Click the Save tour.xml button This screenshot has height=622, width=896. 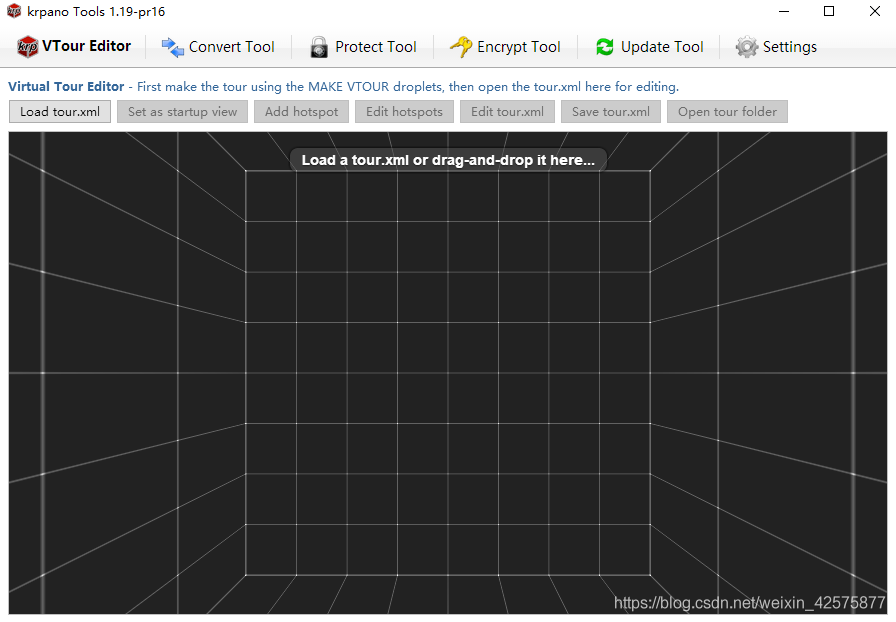point(611,111)
